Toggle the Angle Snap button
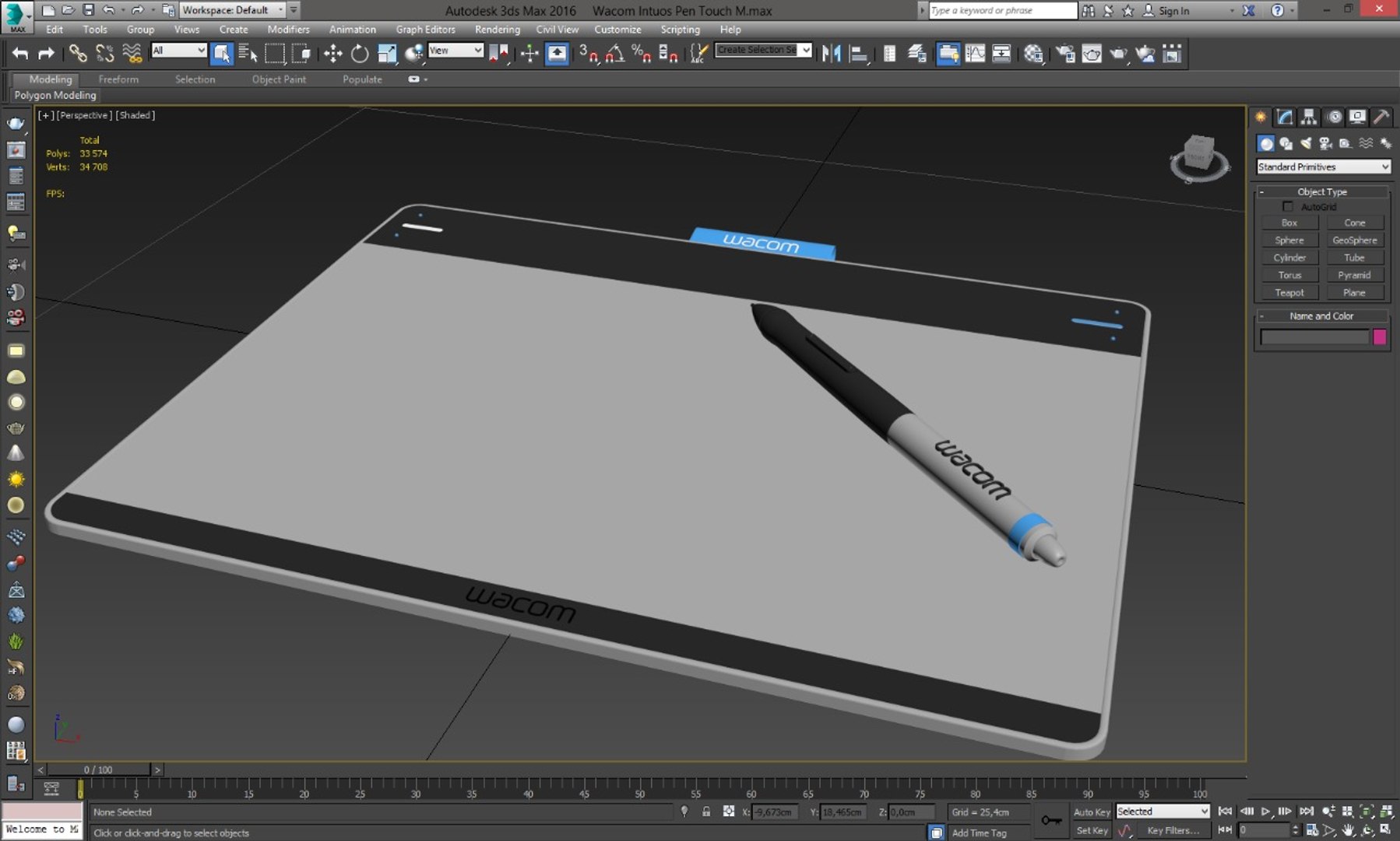1400x841 pixels. pos(615,53)
